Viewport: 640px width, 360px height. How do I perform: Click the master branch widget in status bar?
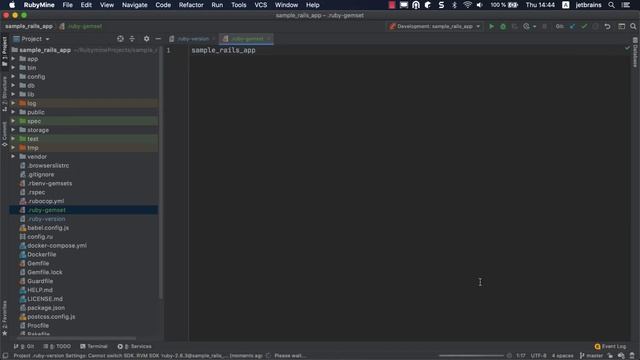591,356
